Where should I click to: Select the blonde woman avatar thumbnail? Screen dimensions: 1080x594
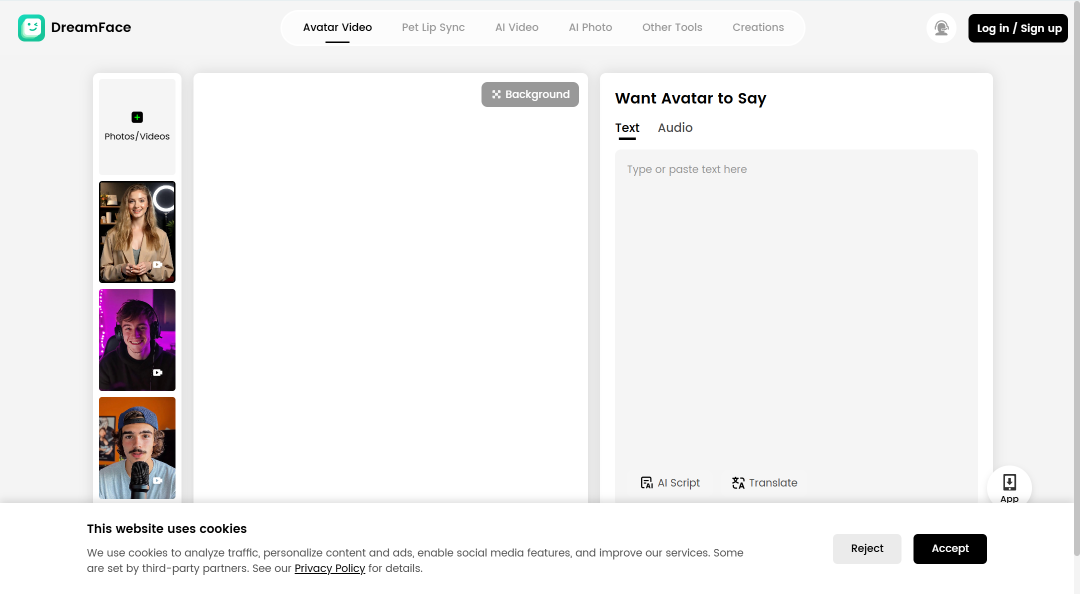click(x=137, y=232)
